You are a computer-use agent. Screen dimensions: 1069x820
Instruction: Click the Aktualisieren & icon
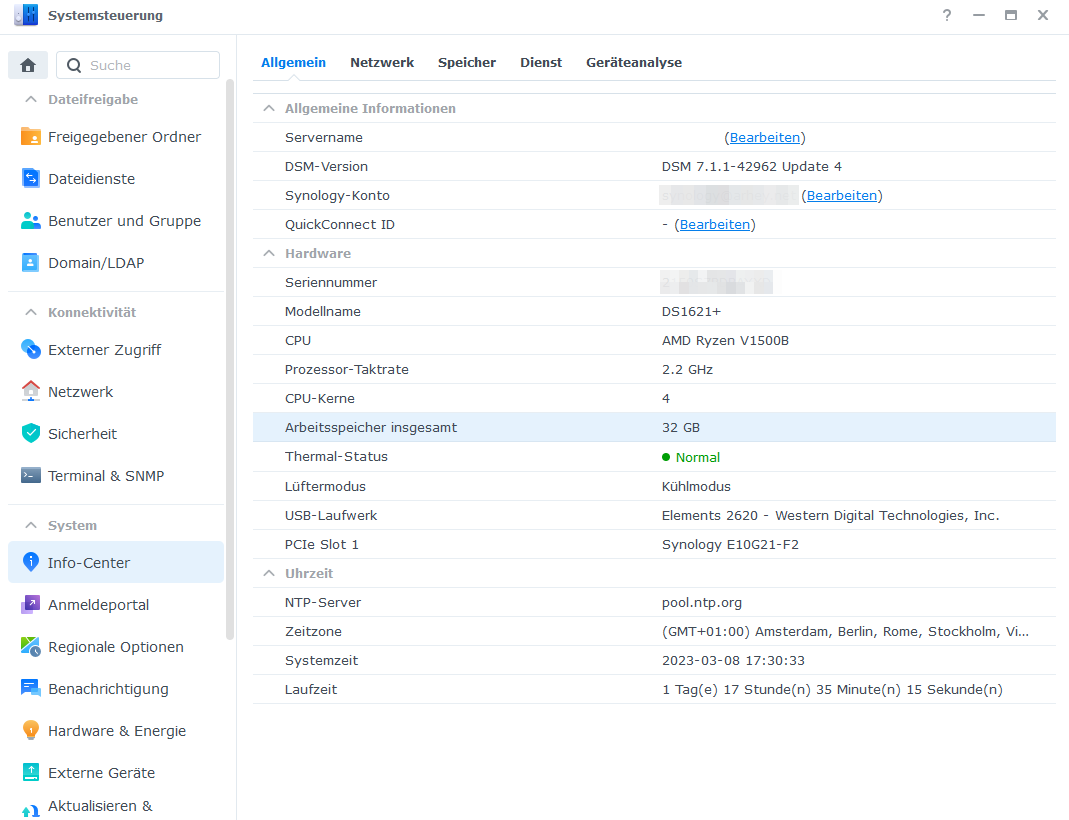coord(31,810)
